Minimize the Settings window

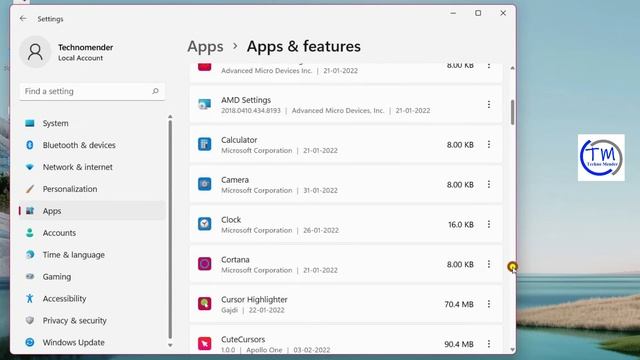coord(453,13)
